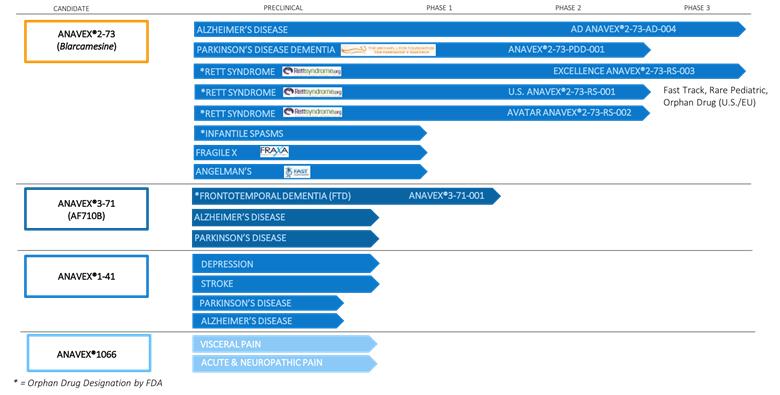780x395 pixels.
Task: Click the FRAXA logo on Fragile X bar
Action: click(x=274, y=152)
